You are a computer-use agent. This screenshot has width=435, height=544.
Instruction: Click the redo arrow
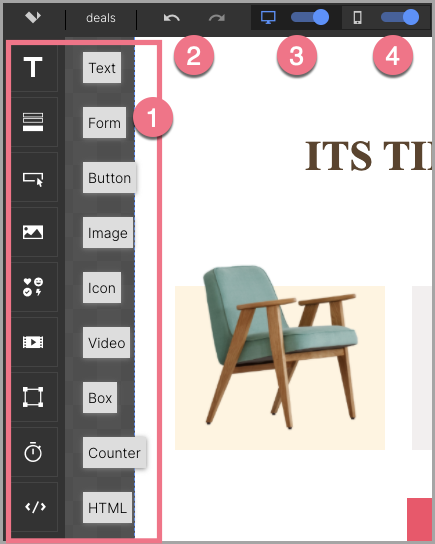(x=217, y=18)
